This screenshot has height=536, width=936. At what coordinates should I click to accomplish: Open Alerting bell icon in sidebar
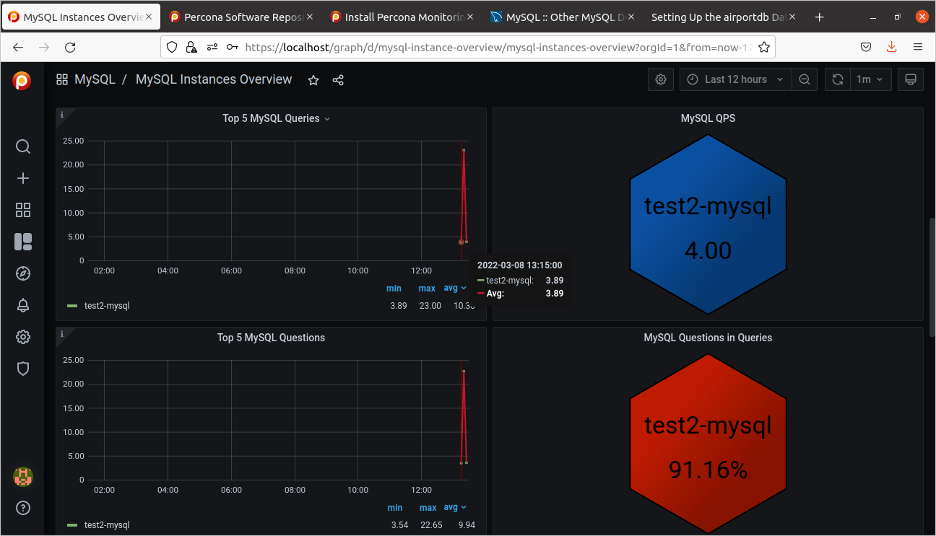23,305
